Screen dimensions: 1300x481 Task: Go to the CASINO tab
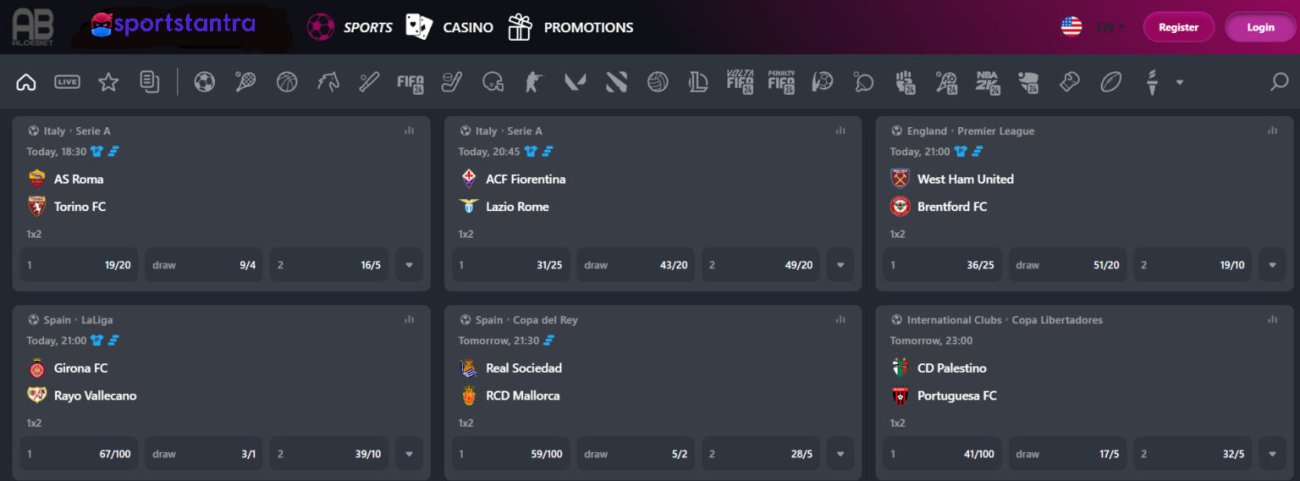pyautogui.click(x=449, y=27)
